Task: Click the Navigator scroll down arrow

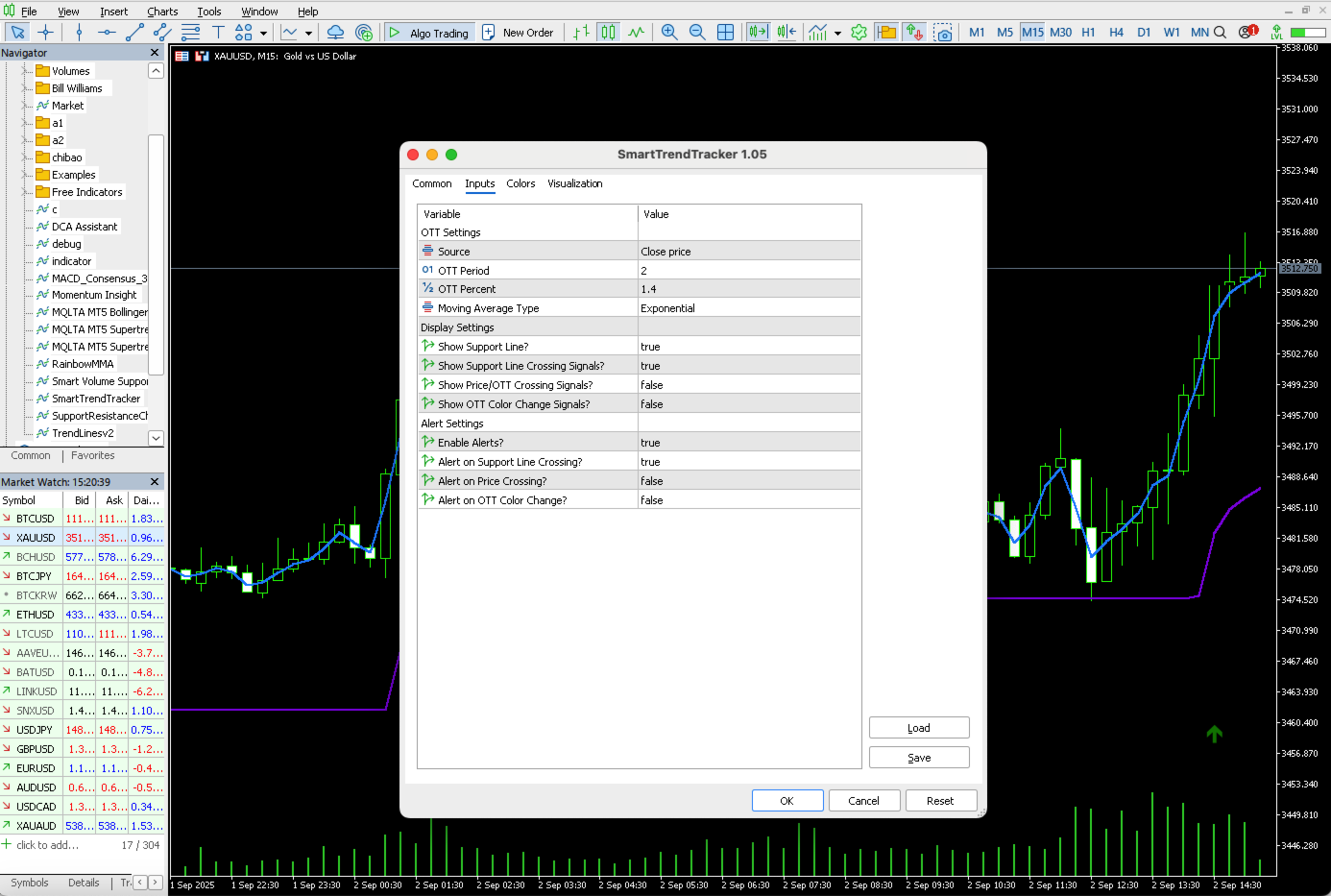Action: (156, 438)
